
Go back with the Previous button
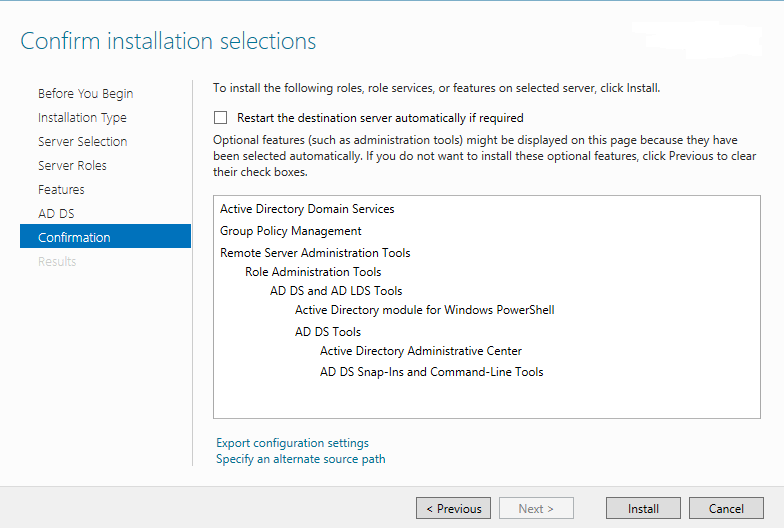(453, 508)
